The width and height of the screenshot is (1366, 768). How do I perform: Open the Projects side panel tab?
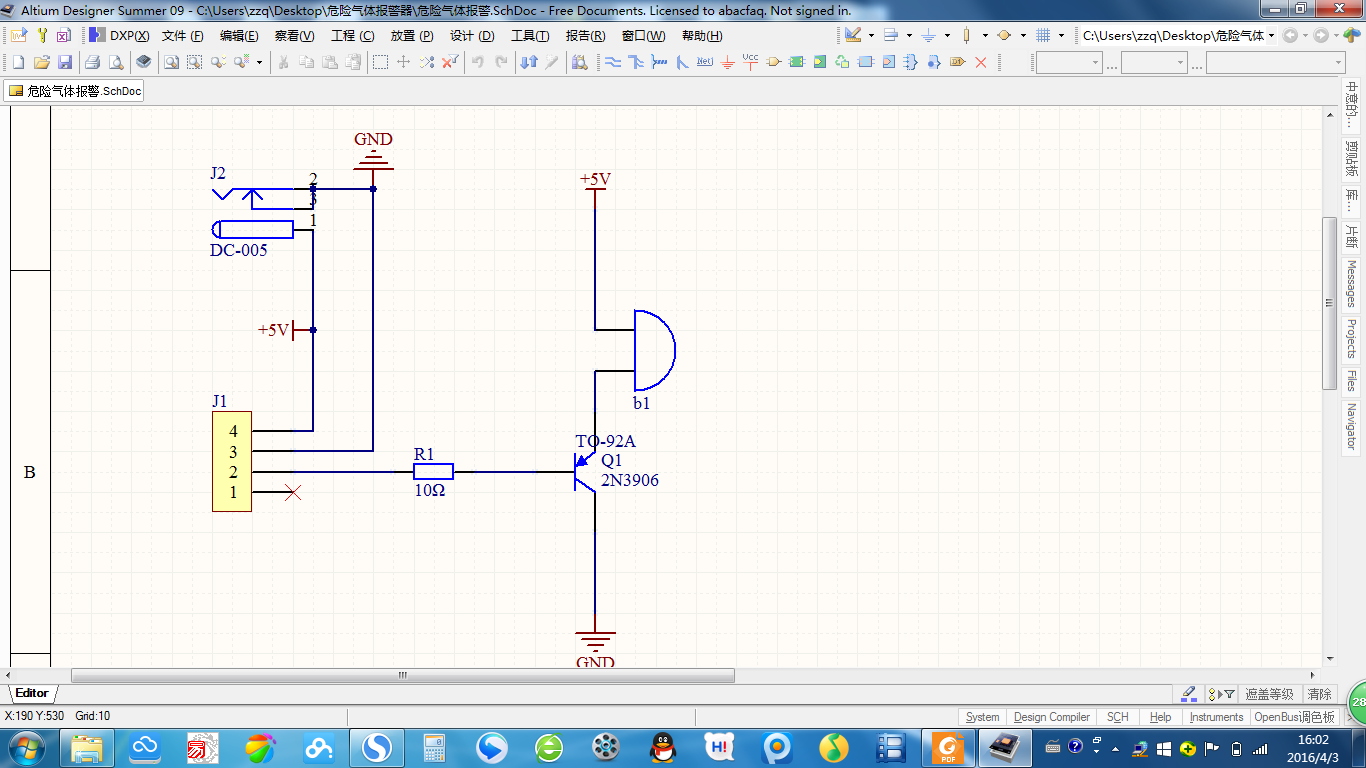(x=1351, y=338)
